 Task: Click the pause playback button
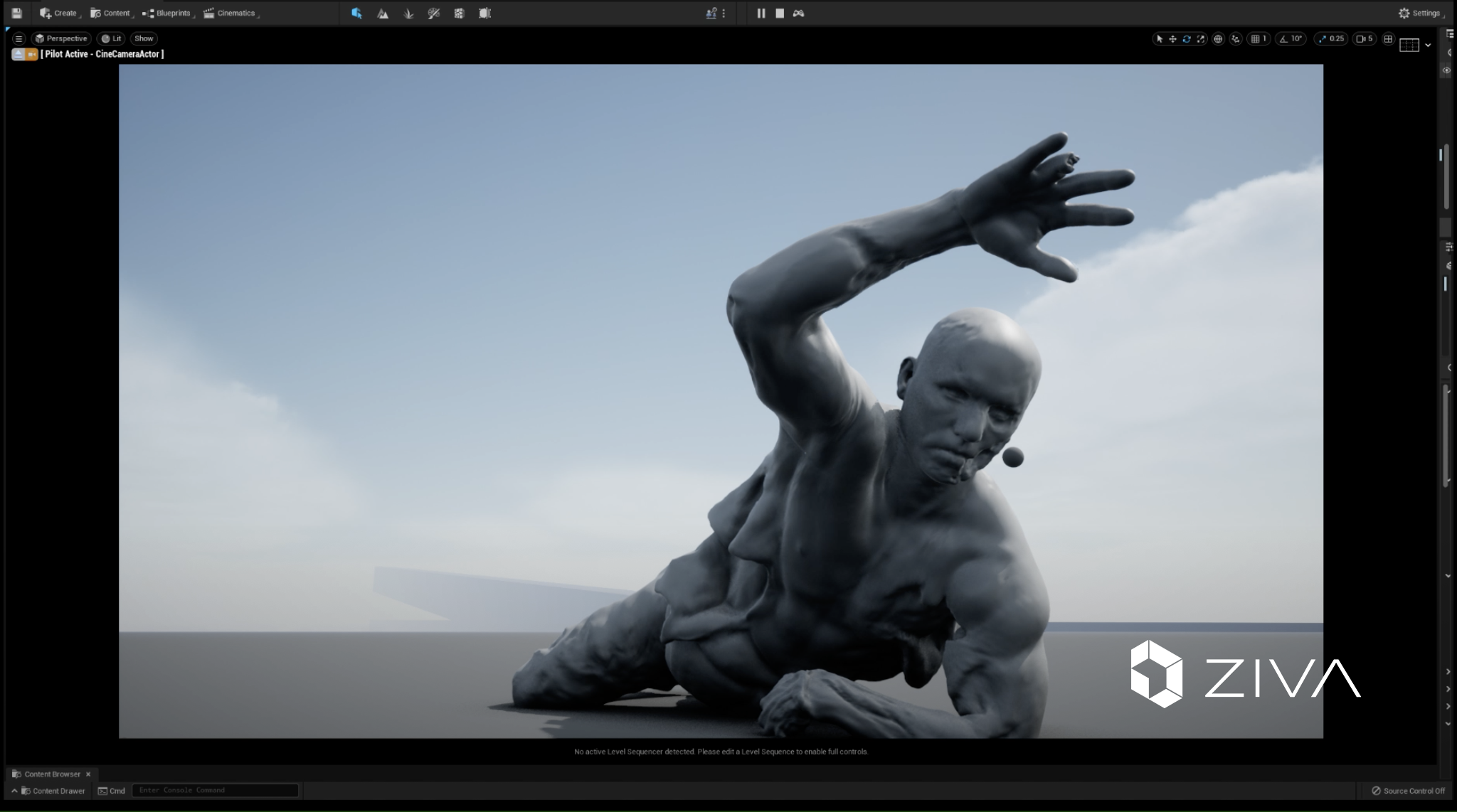pyautogui.click(x=761, y=12)
